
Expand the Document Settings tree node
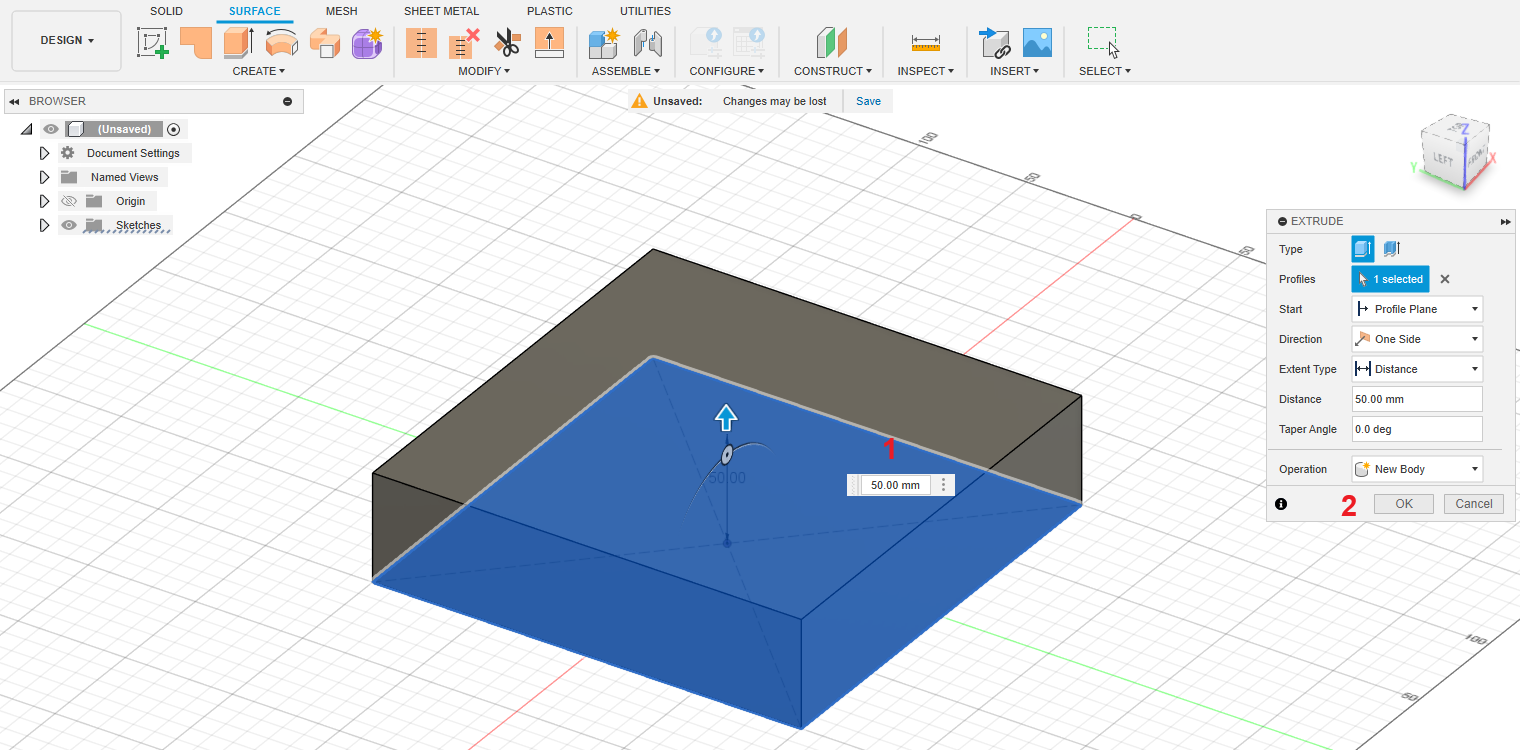(x=44, y=153)
